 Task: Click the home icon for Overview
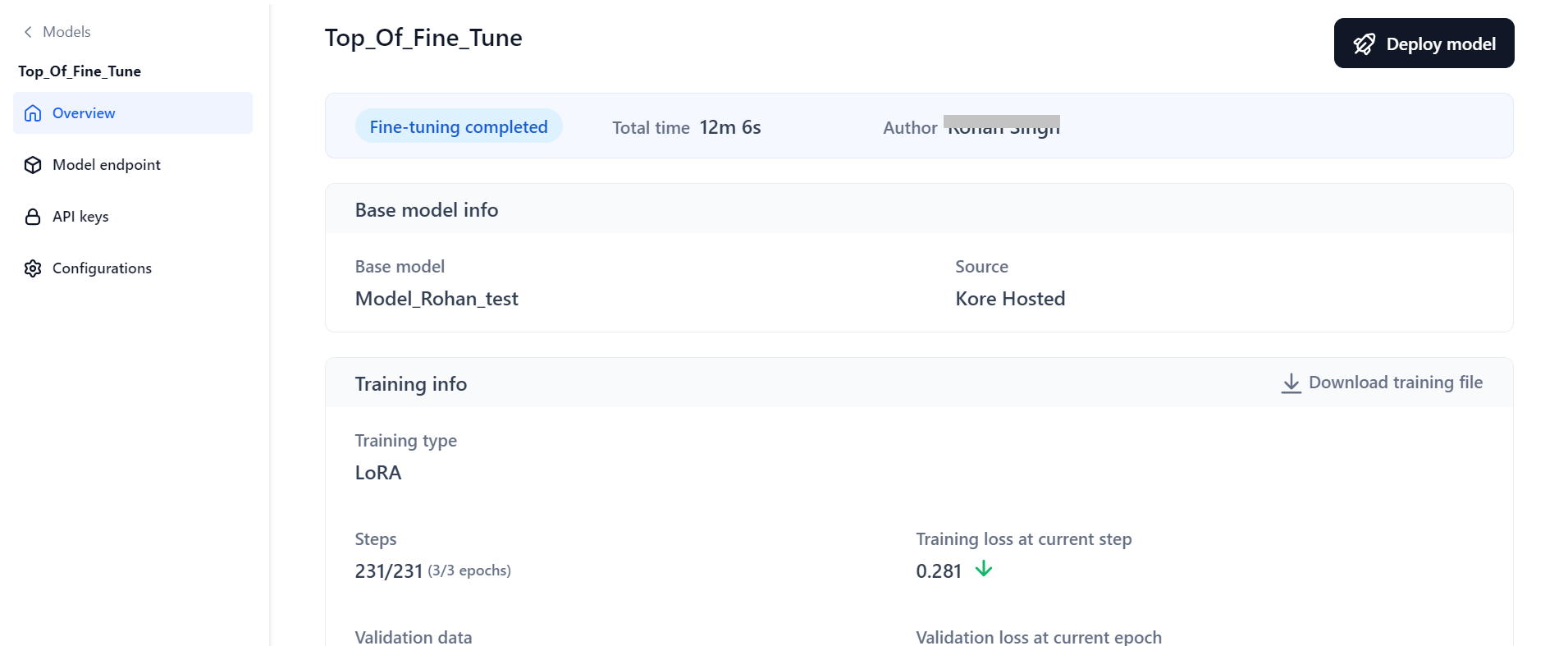[x=33, y=113]
